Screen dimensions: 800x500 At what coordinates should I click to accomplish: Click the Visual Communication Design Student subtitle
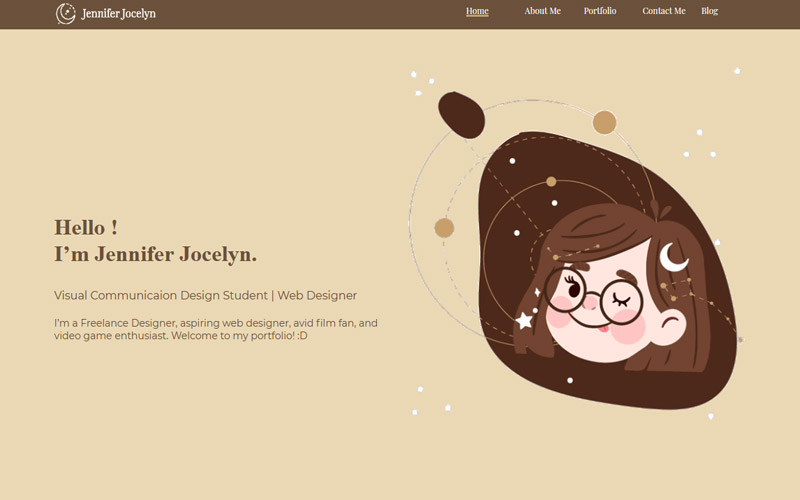[205, 295]
